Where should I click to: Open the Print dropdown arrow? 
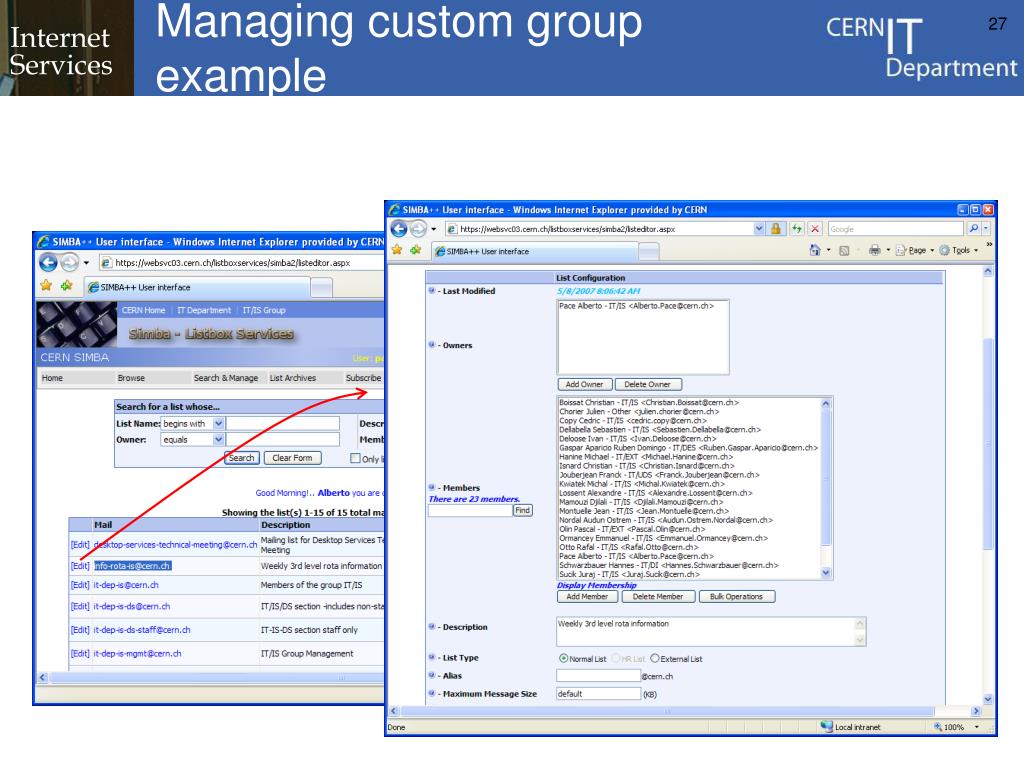click(888, 250)
